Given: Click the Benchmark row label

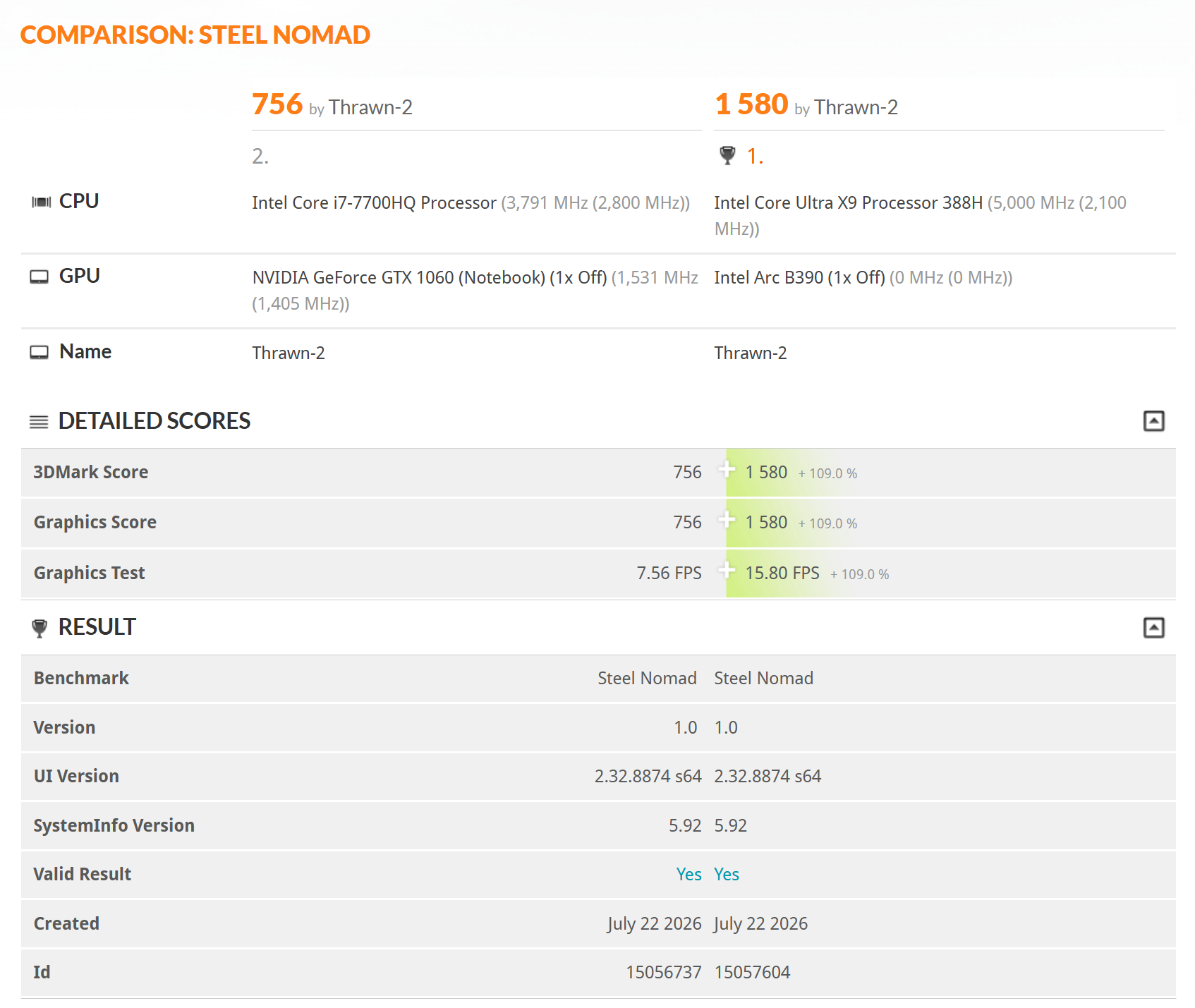Looking at the screenshot, I should click(81, 679).
